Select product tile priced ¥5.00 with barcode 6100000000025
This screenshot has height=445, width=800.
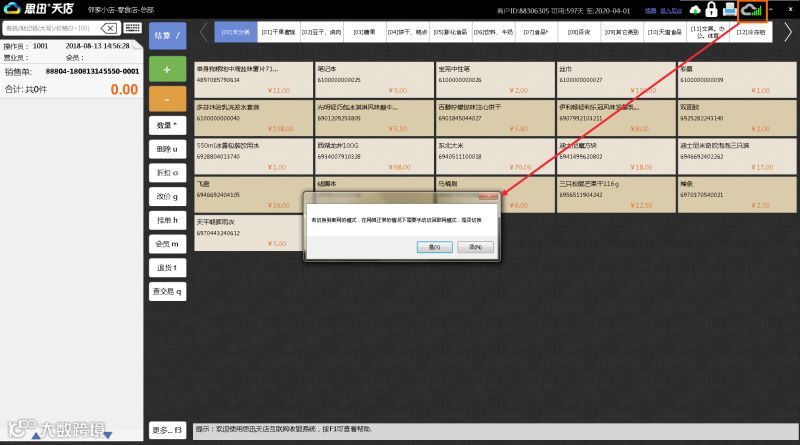point(374,80)
